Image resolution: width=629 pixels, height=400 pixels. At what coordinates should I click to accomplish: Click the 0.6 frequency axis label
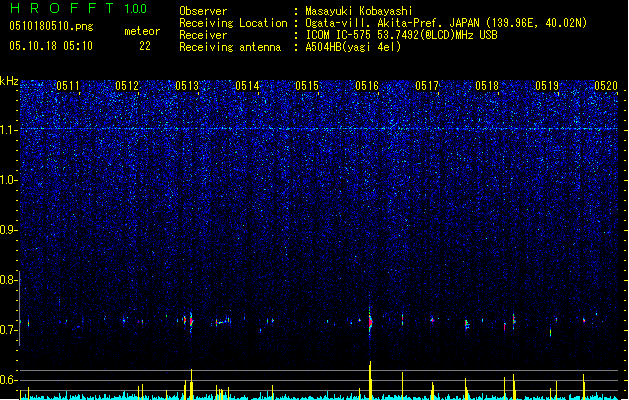pos(8,380)
